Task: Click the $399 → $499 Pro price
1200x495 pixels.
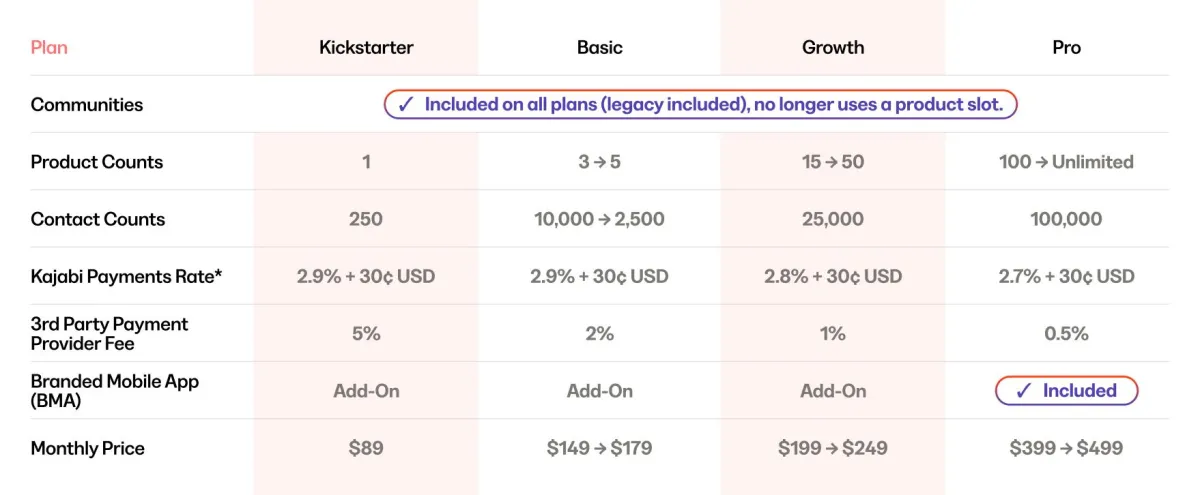Action: pos(1066,448)
